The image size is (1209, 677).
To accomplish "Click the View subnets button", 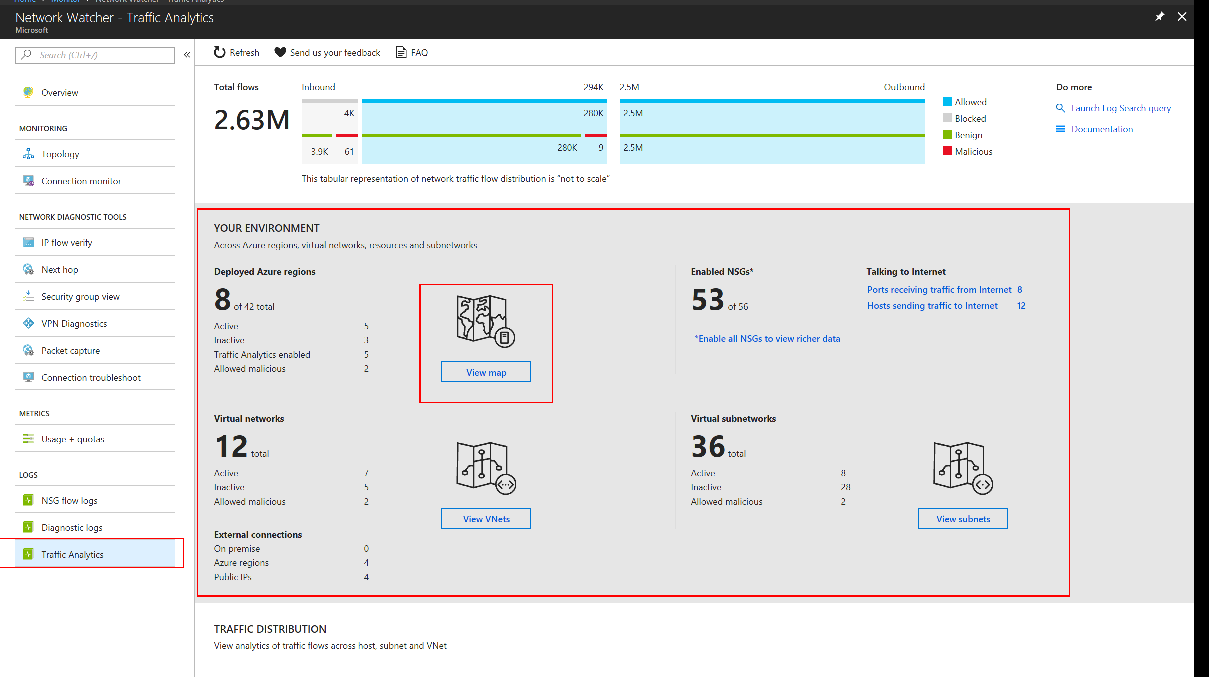I will (x=962, y=518).
